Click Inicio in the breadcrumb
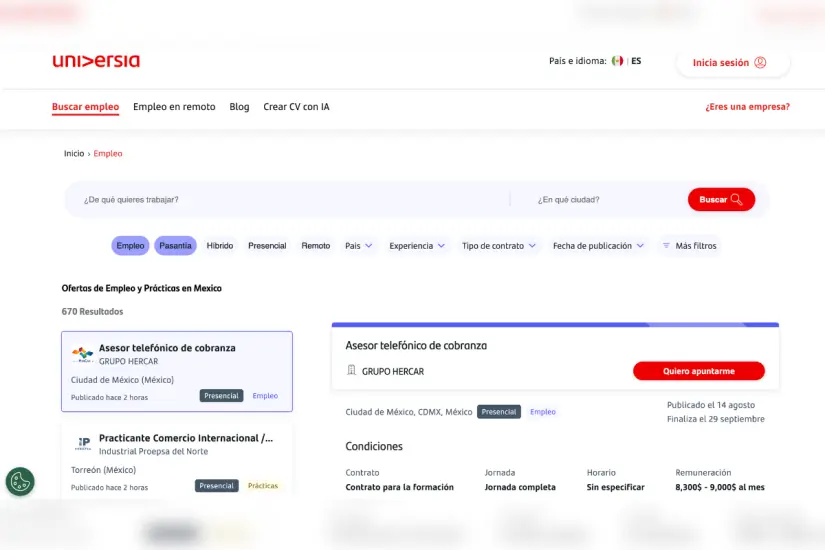This screenshot has width=825, height=550. tap(74, 154)
